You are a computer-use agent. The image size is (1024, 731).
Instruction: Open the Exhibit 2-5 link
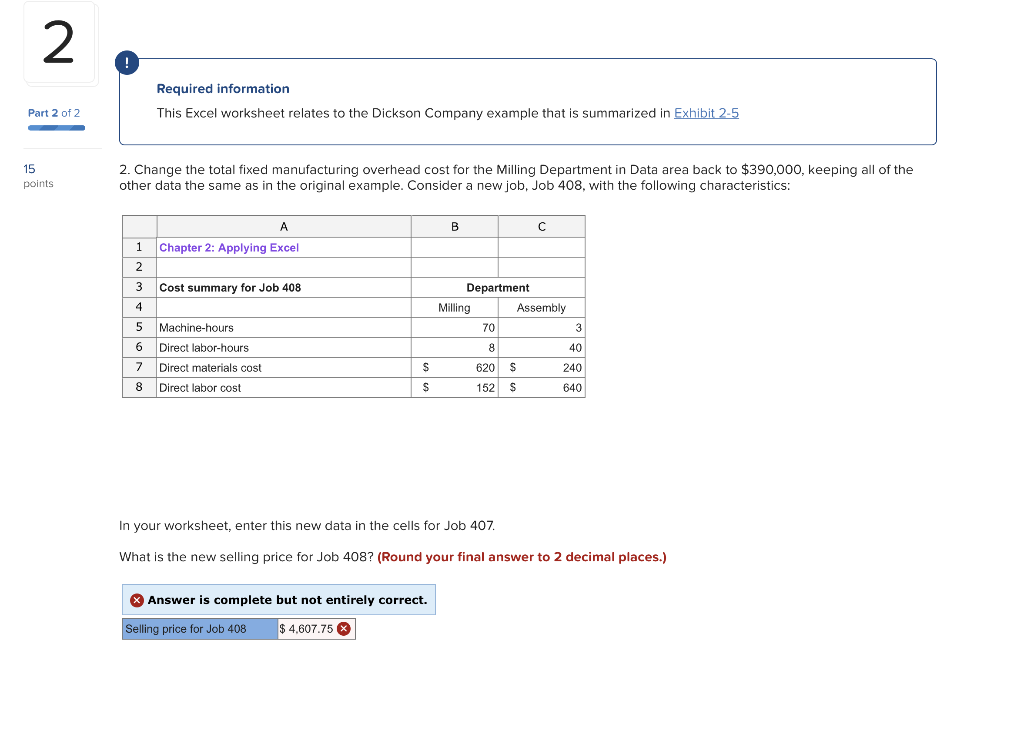706,113
